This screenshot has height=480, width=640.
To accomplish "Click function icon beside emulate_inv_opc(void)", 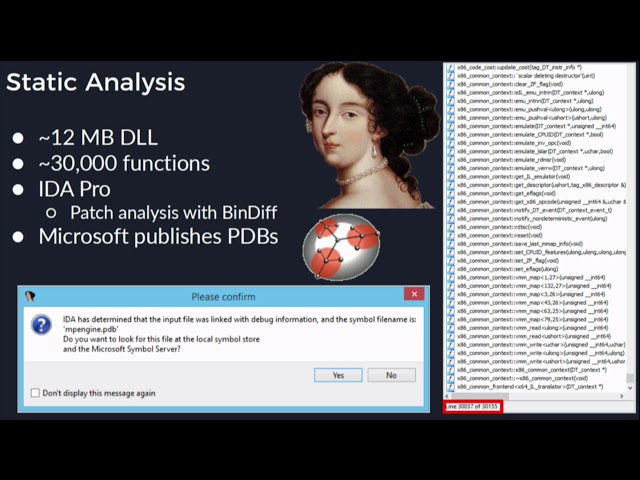I will coord(450,143).
